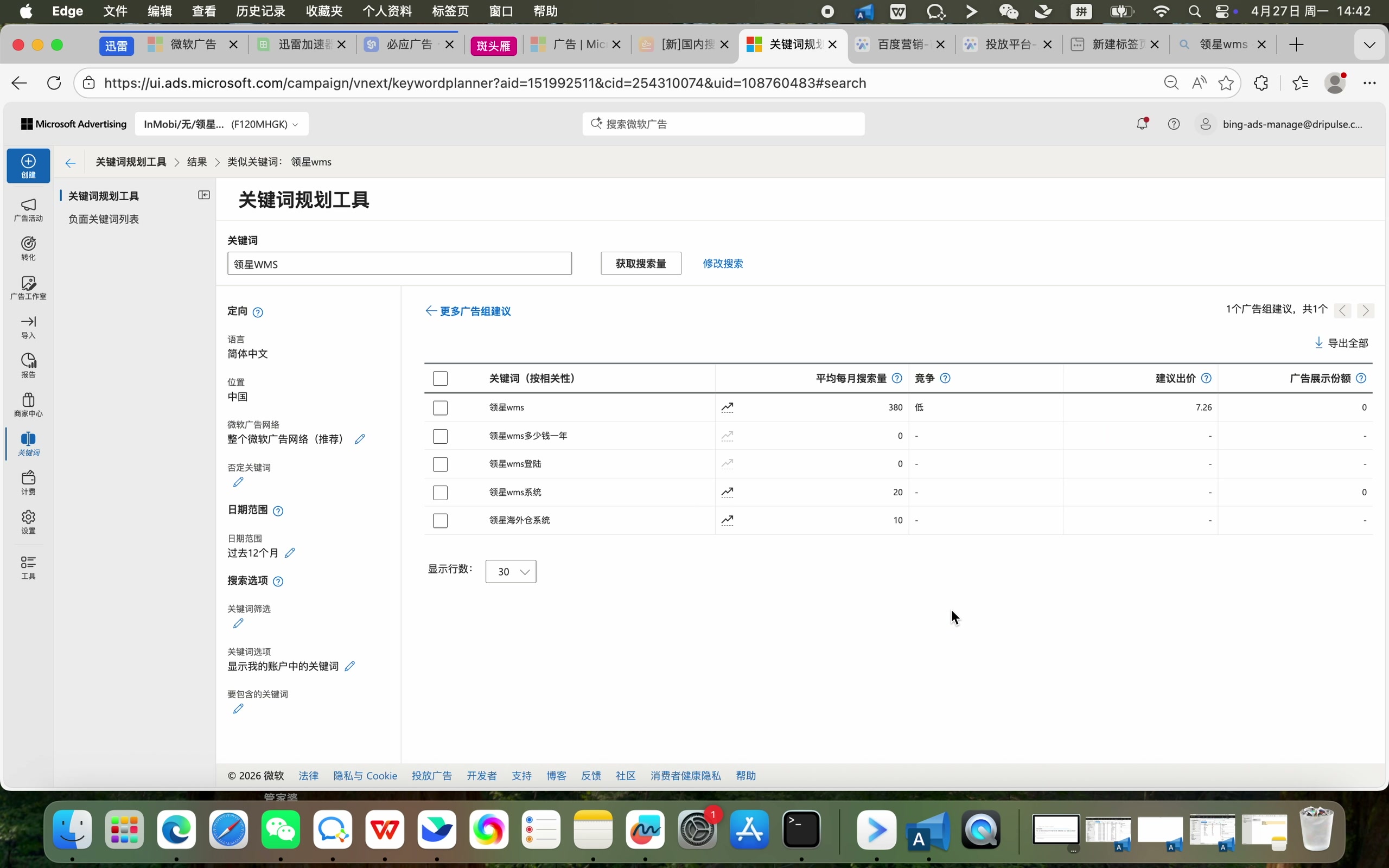Open the help question mark in header
This screenshot has height=868, width=1389.
click(x=1174, y=124)
